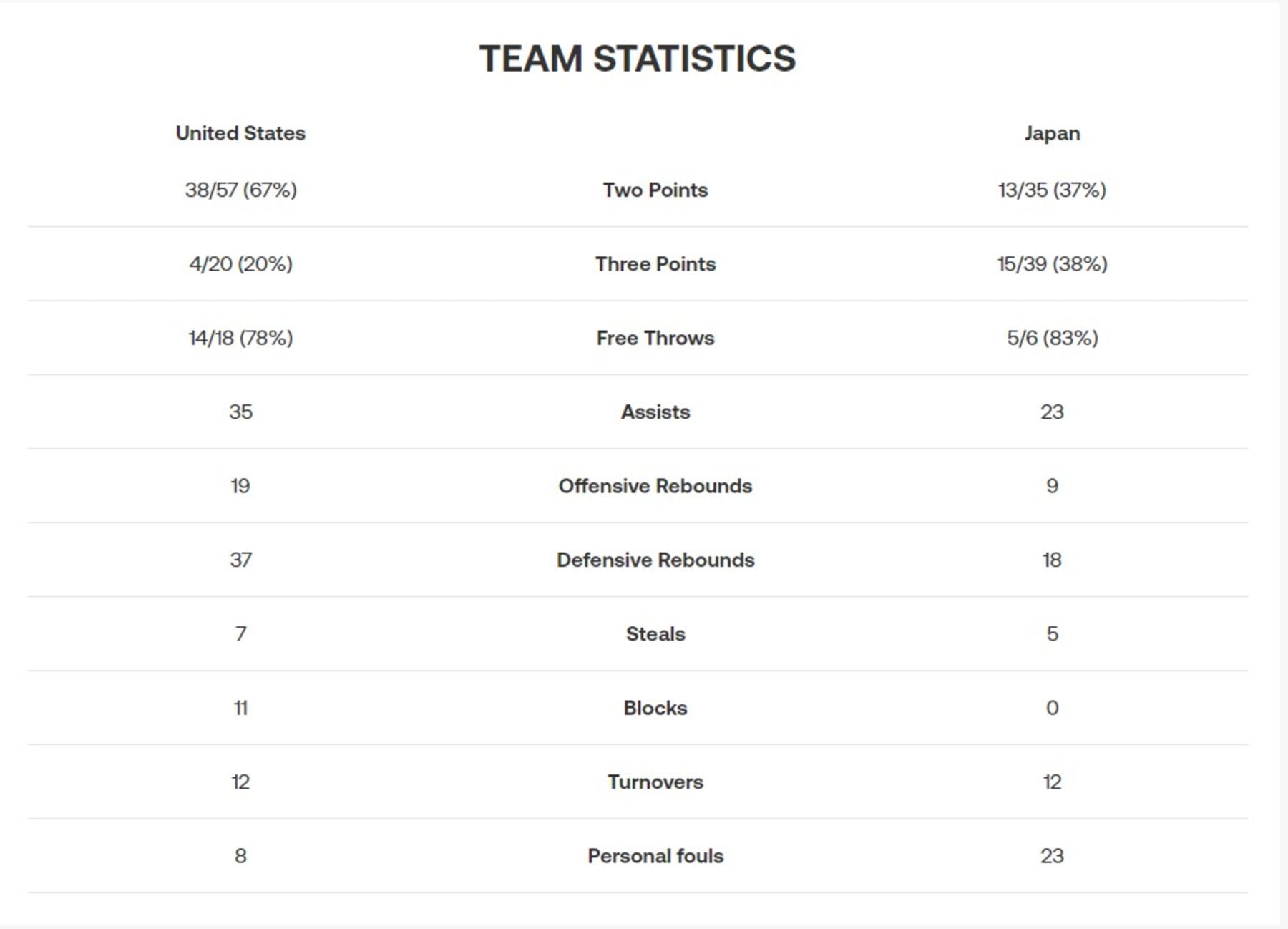The image size is (1288, 929).
Task: Click the Three Points row label
Action: (x=655, y=263)
